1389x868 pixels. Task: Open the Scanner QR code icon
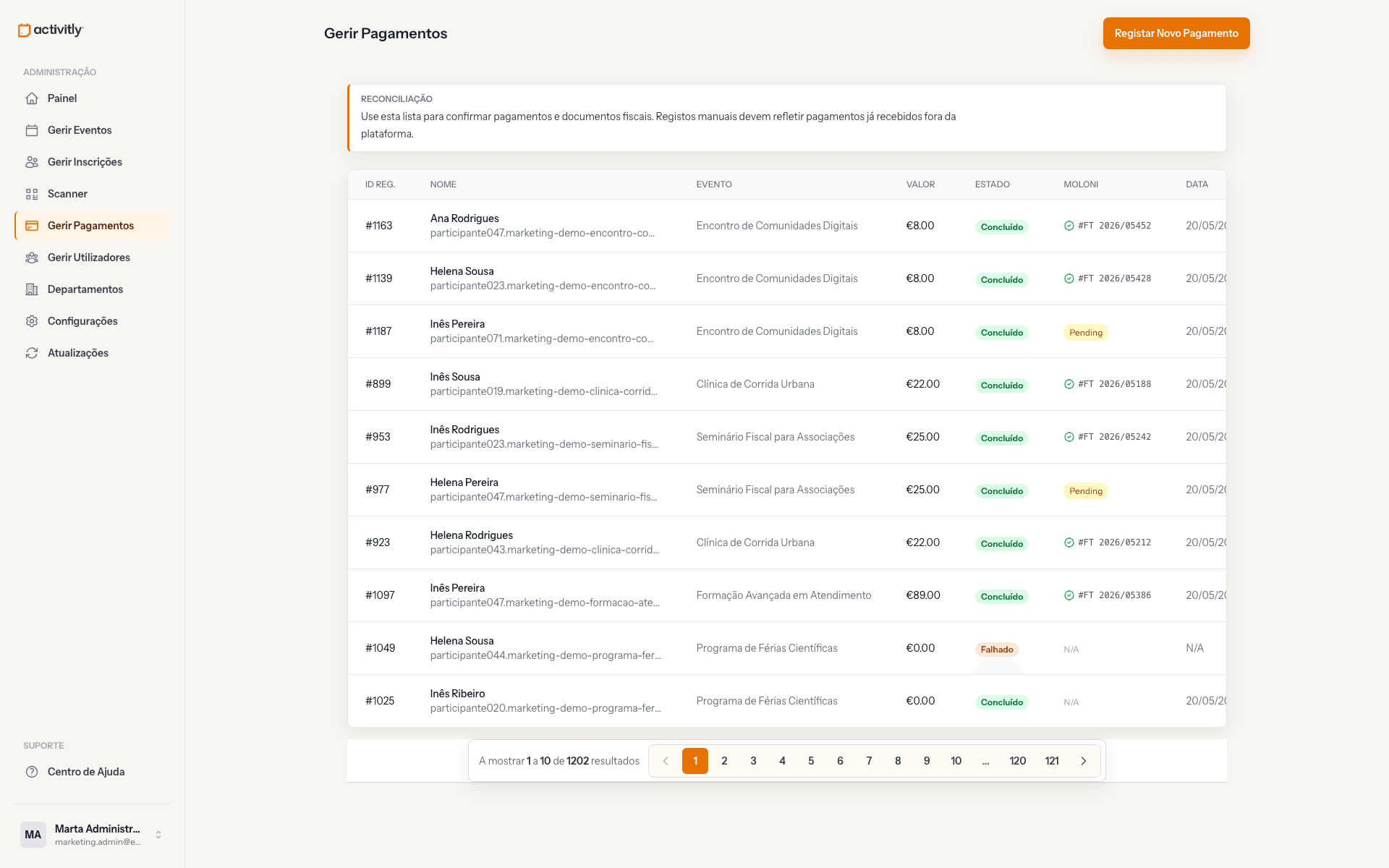(x=32, y=194)
